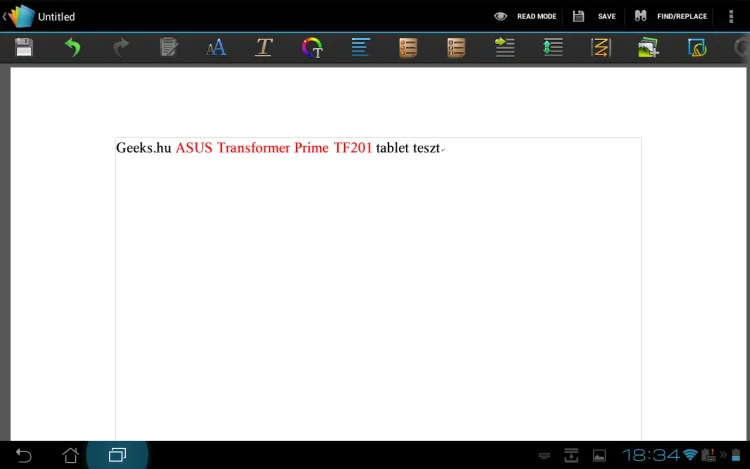Open Find/Replace with the binoculars button
This screenshot has width=750, height=469.
pos(671,16)
